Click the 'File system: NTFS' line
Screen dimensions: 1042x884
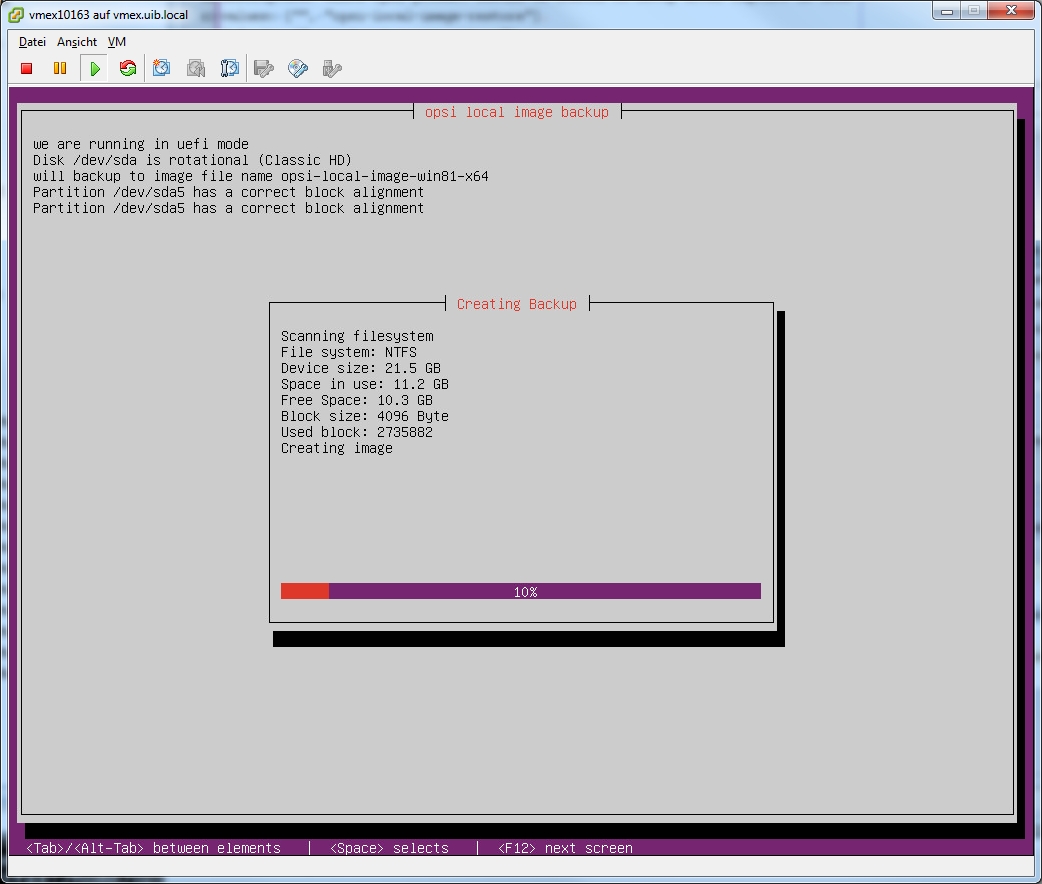[348, 352]
